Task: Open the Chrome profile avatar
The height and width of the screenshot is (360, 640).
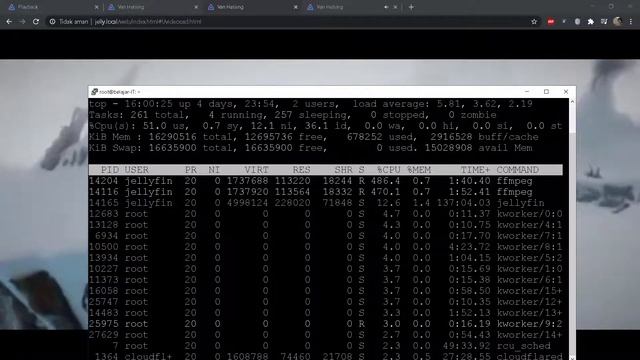Action: [x=618, y=22]
